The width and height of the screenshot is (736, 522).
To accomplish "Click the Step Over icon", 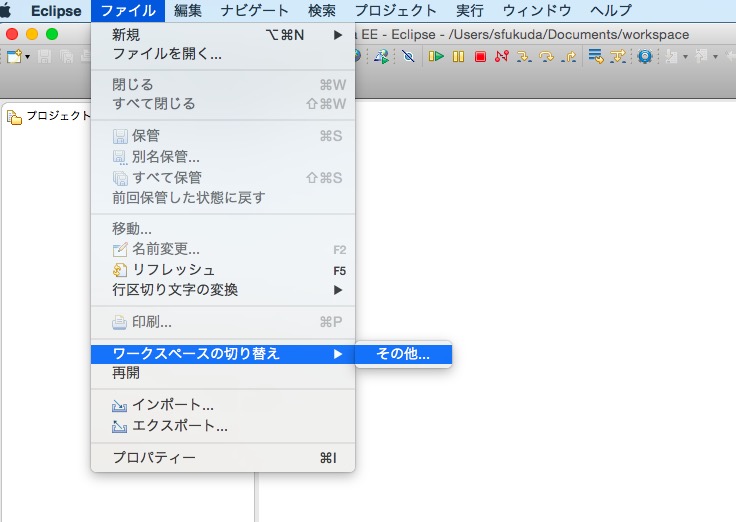I will (546, 57).
